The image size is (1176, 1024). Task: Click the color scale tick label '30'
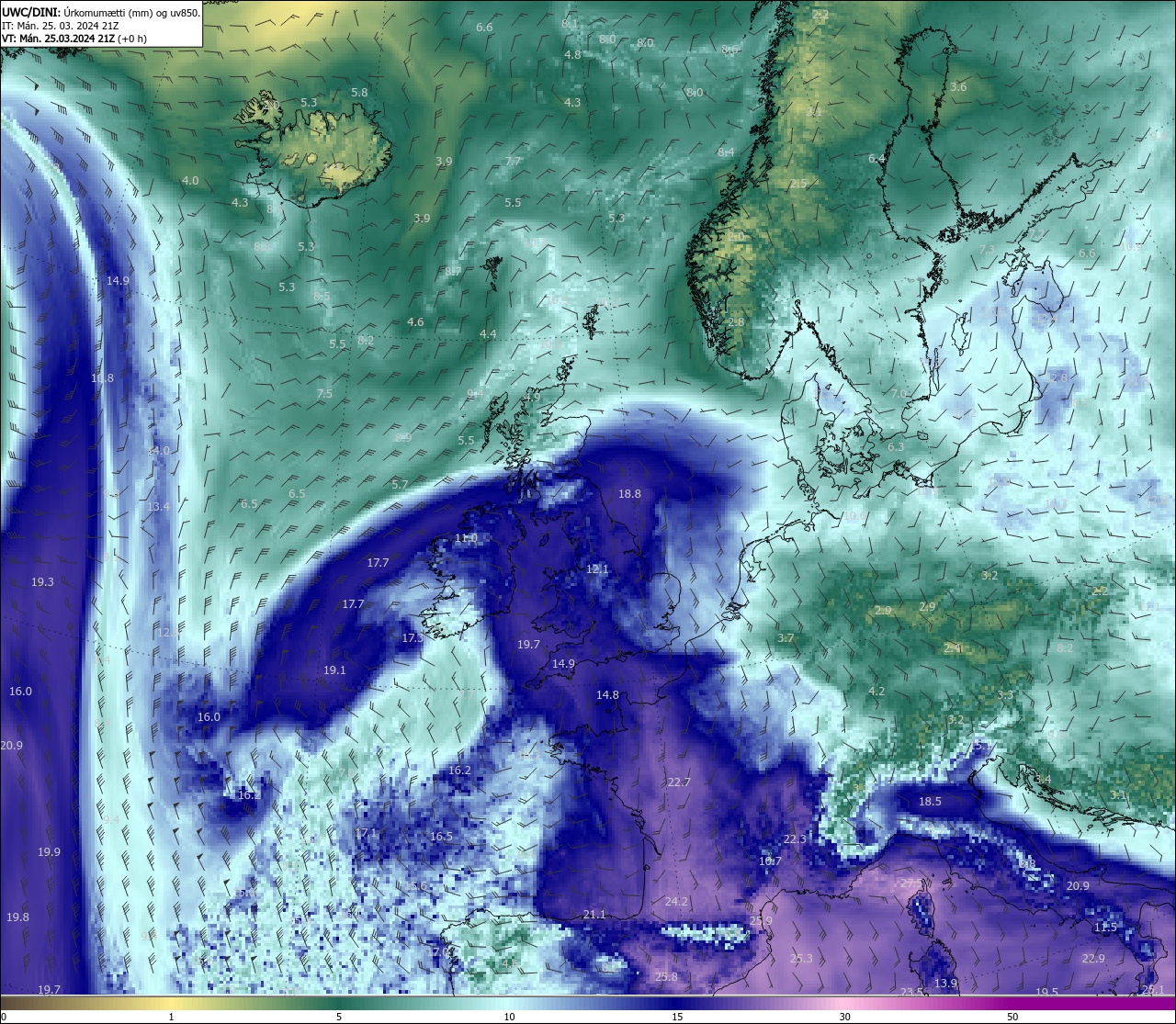(x=844, y=1017)
